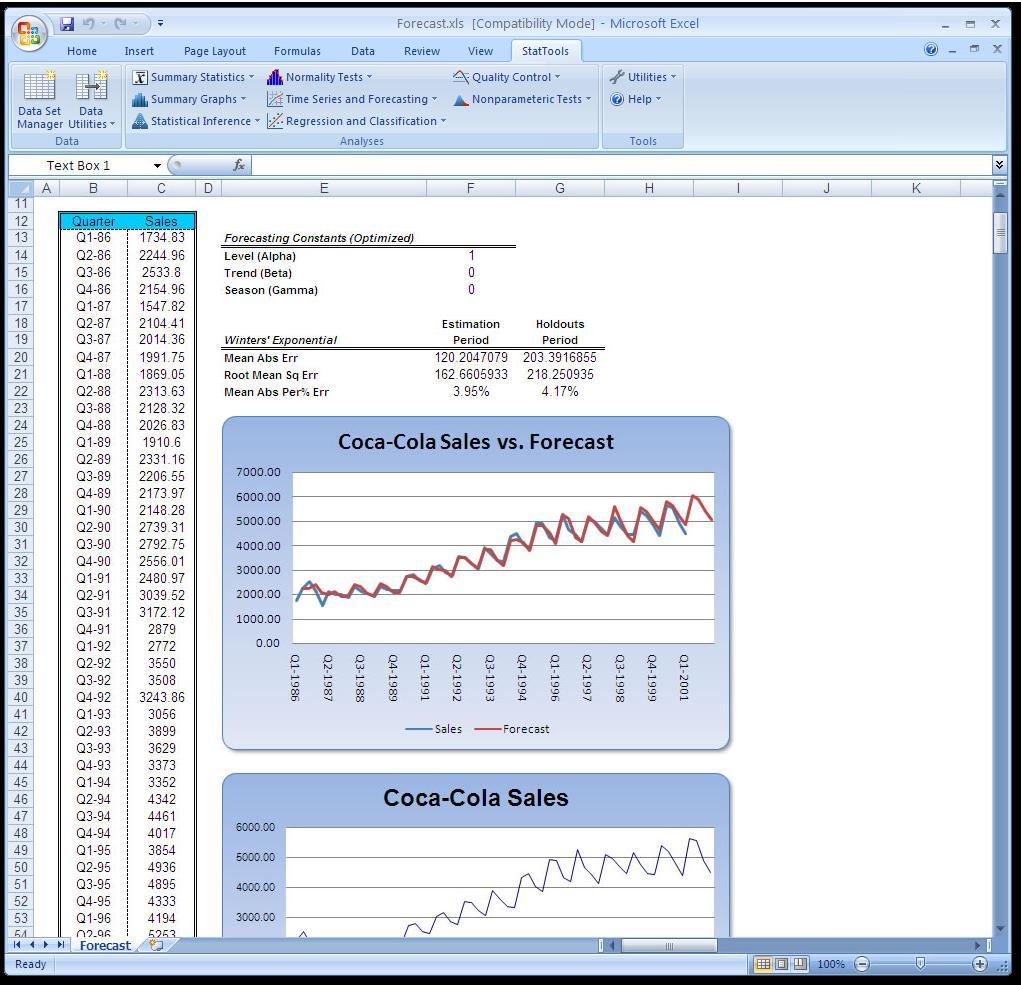Select Mean Abs Err estimation value 120.2047079
The image size is (1021, 985).
(471, 357)
